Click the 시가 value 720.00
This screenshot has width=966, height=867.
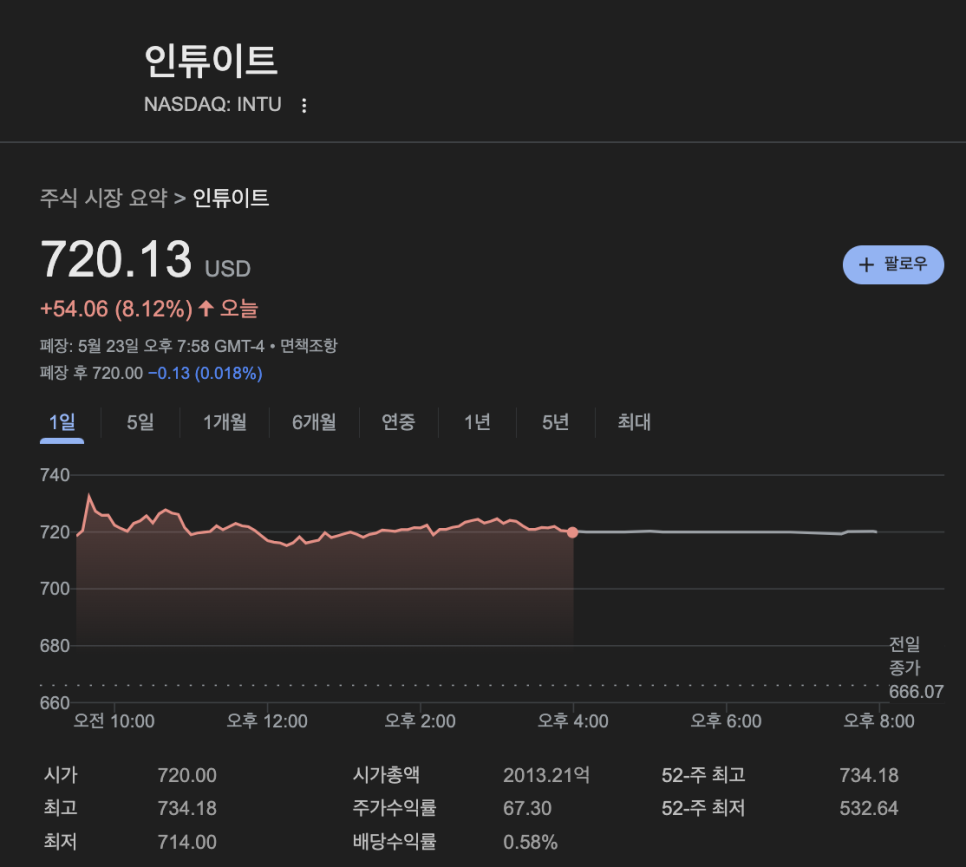tap(187, 775)
